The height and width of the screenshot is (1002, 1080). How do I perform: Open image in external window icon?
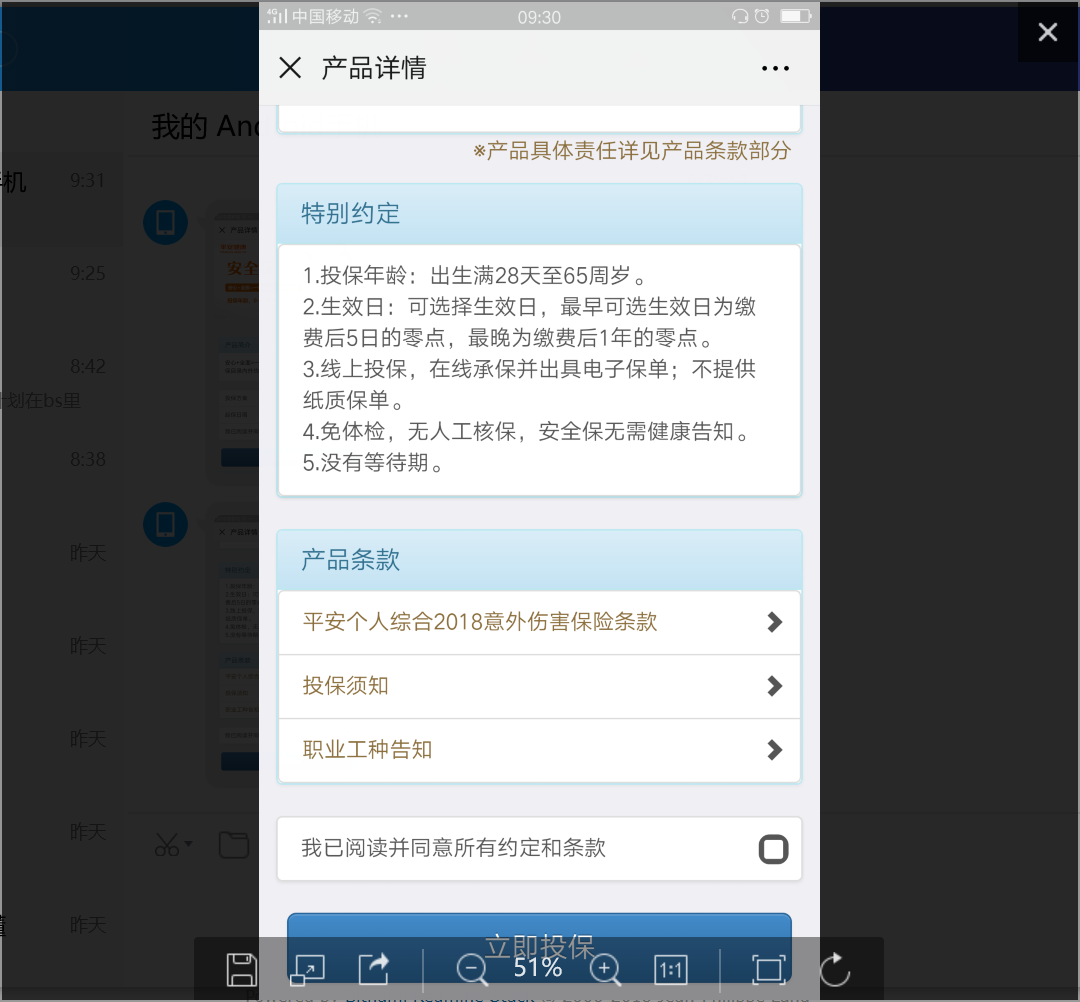click(307, 970)
